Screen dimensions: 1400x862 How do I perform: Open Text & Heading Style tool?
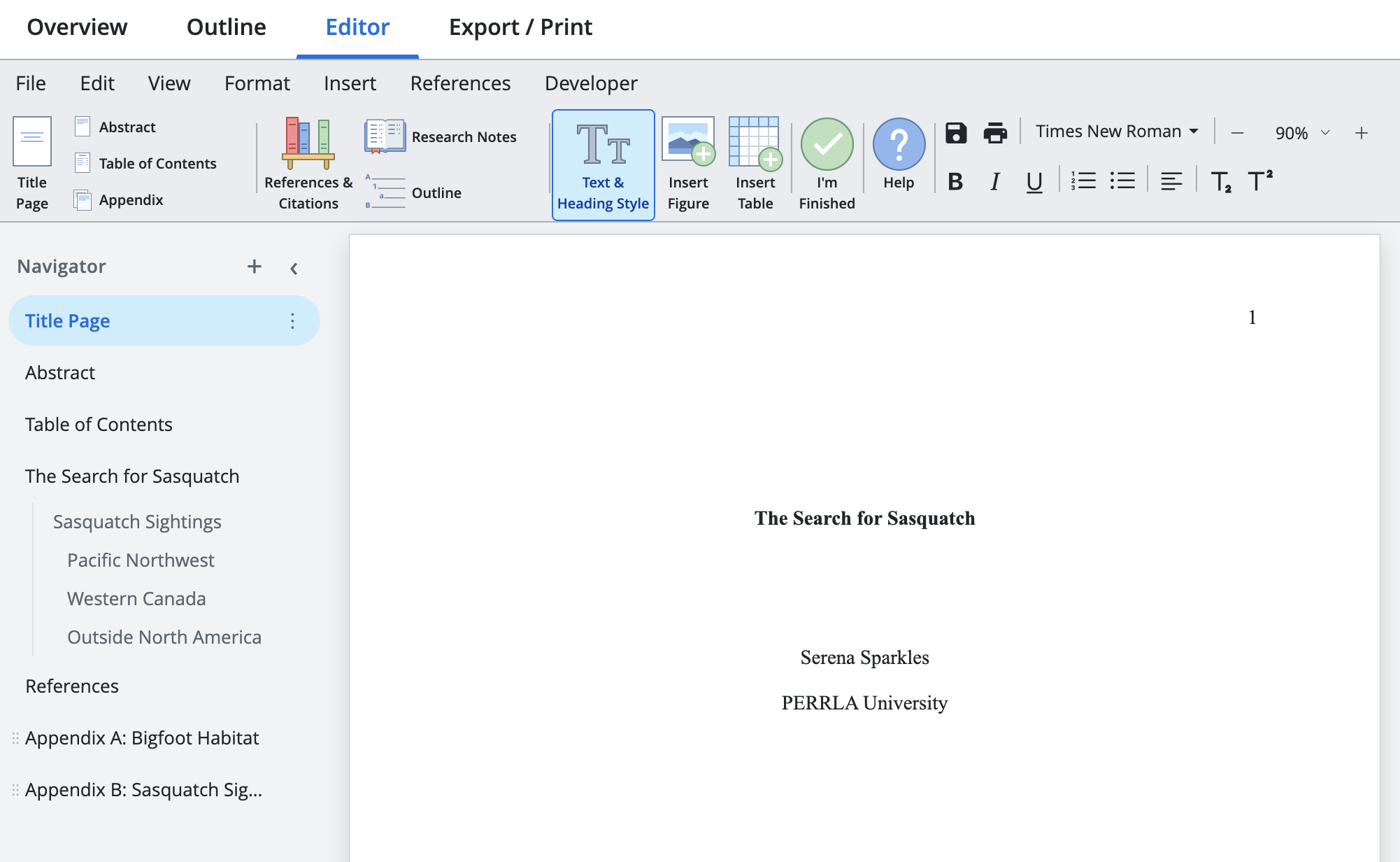(603, 165)
